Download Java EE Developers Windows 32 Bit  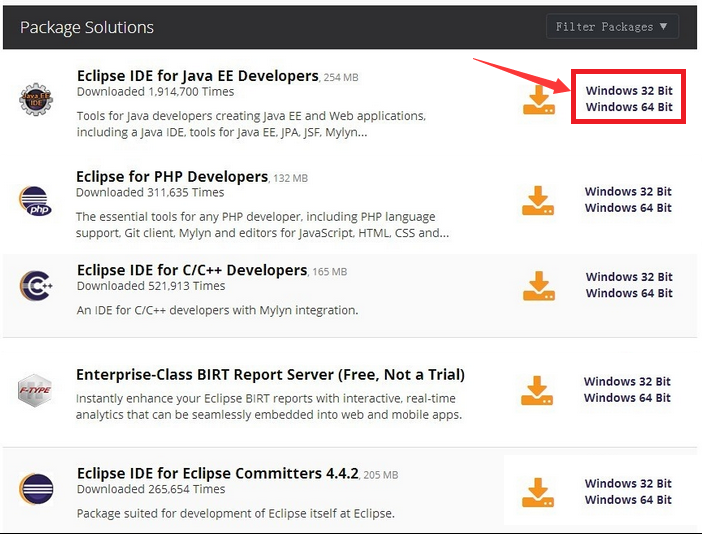coord(629,91)
